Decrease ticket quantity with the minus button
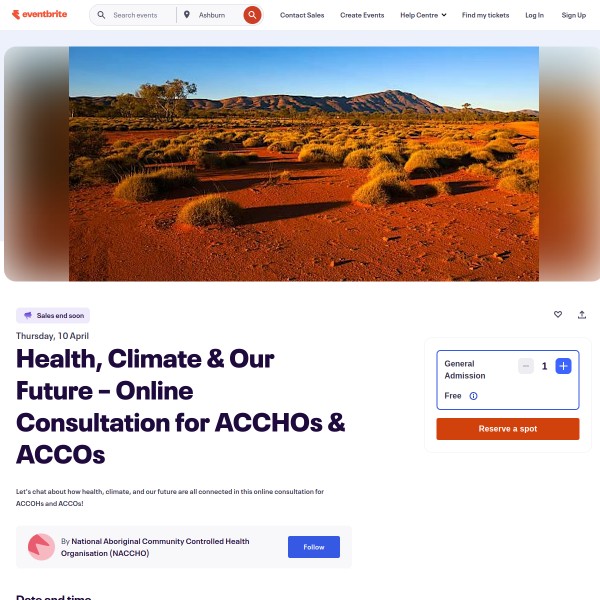This screenshot has width=600, height=600. pos(526,366)
